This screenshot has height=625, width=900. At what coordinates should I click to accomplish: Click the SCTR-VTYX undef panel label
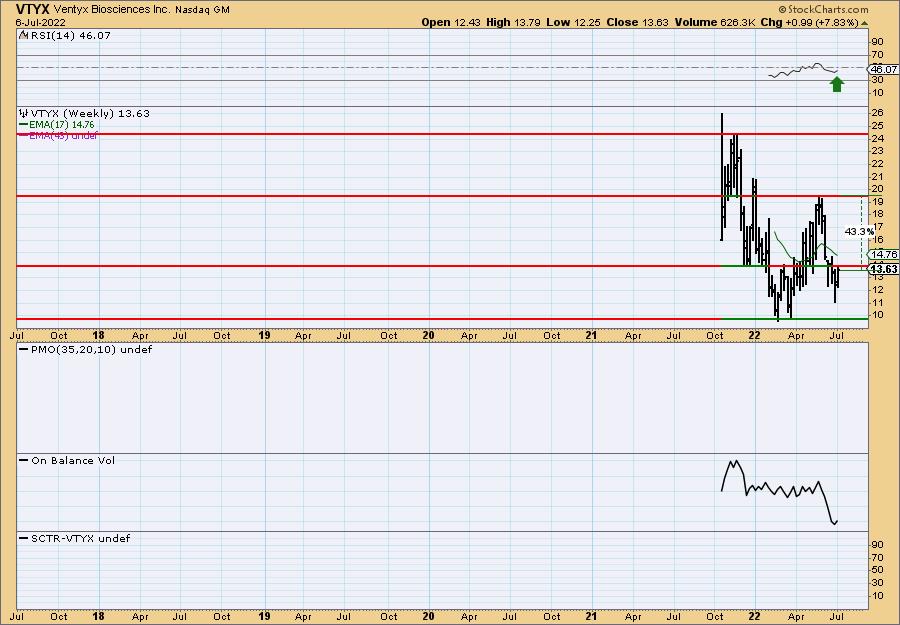(80, 538)
